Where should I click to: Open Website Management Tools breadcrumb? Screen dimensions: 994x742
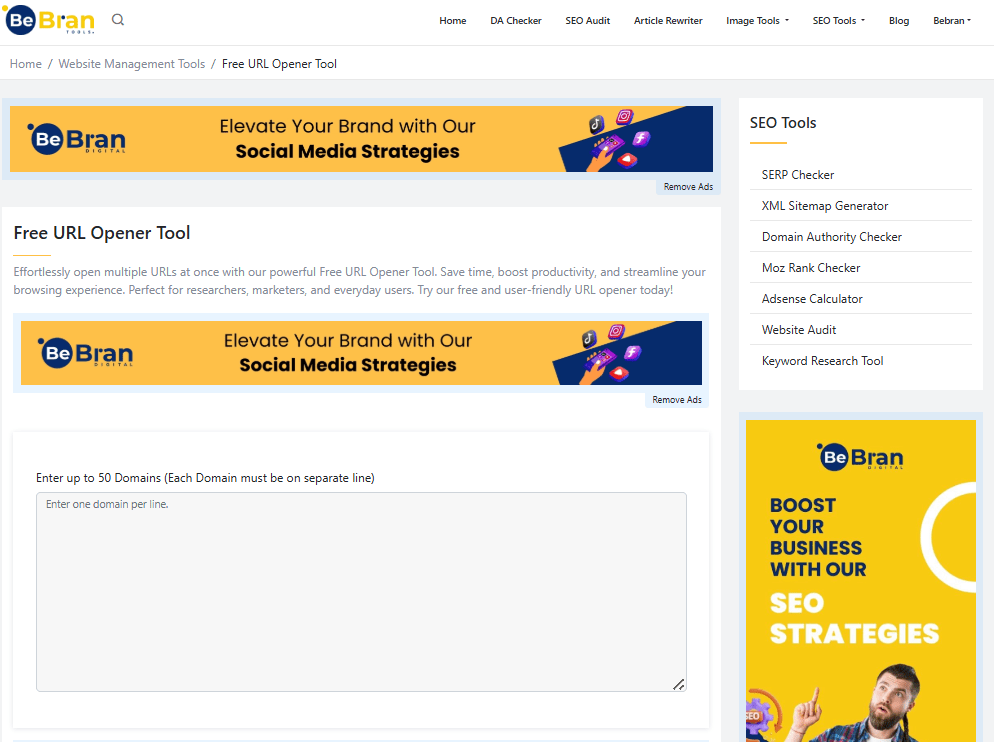coord(132,64)
